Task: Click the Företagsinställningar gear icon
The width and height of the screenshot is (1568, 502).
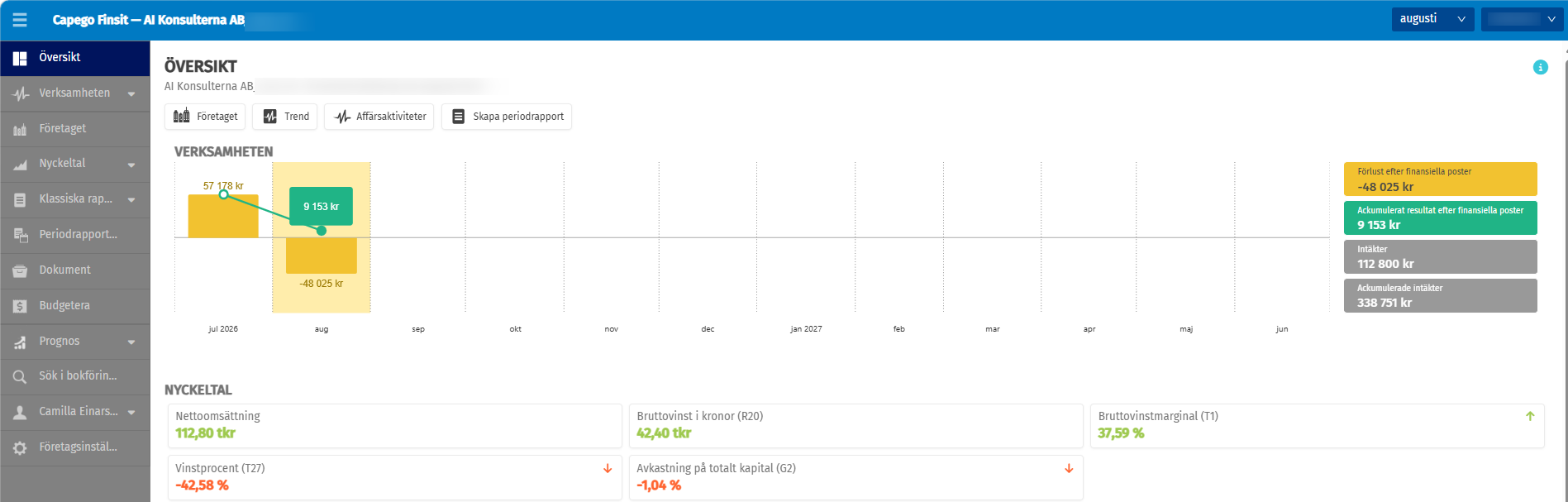Action: tap(20, 447)
